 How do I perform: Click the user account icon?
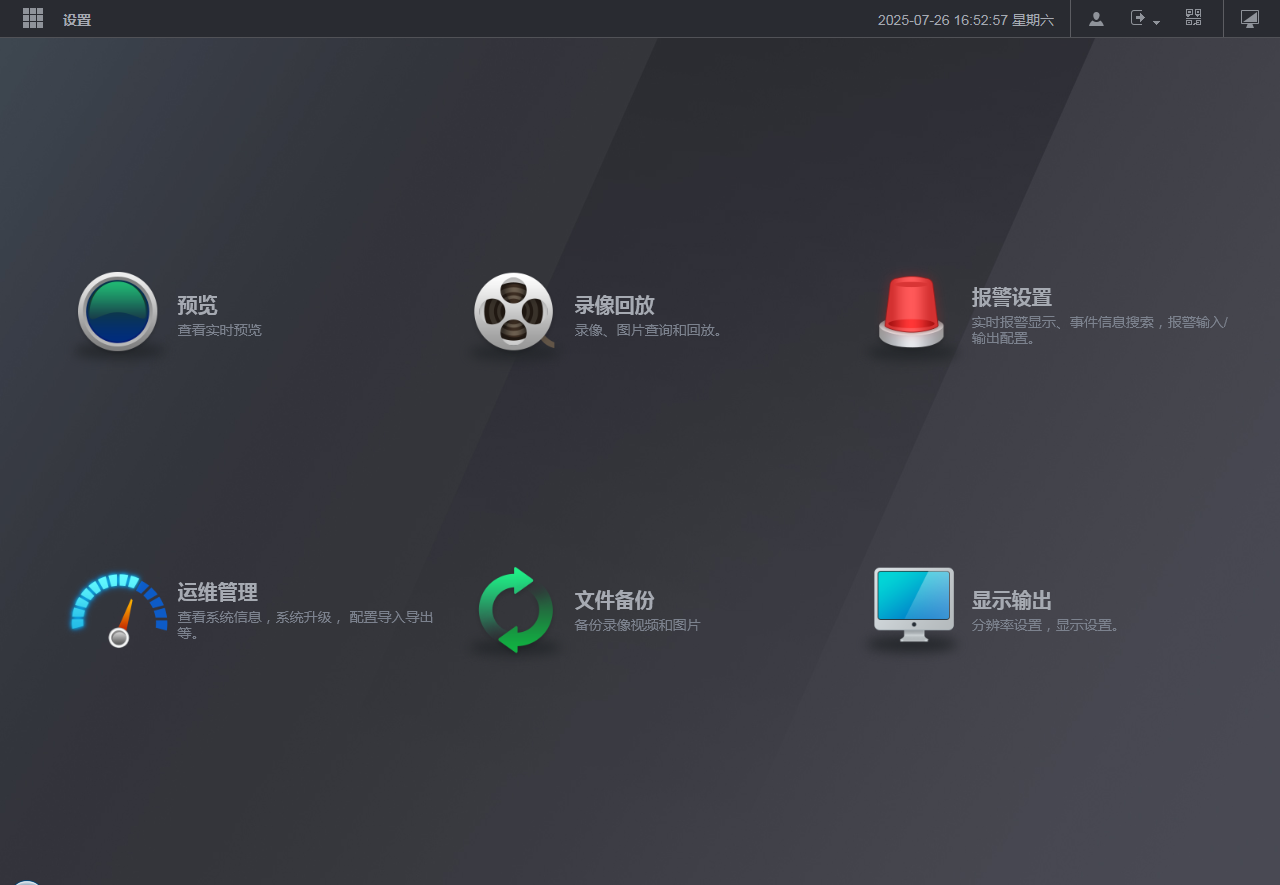click(x=1096, y=18)
